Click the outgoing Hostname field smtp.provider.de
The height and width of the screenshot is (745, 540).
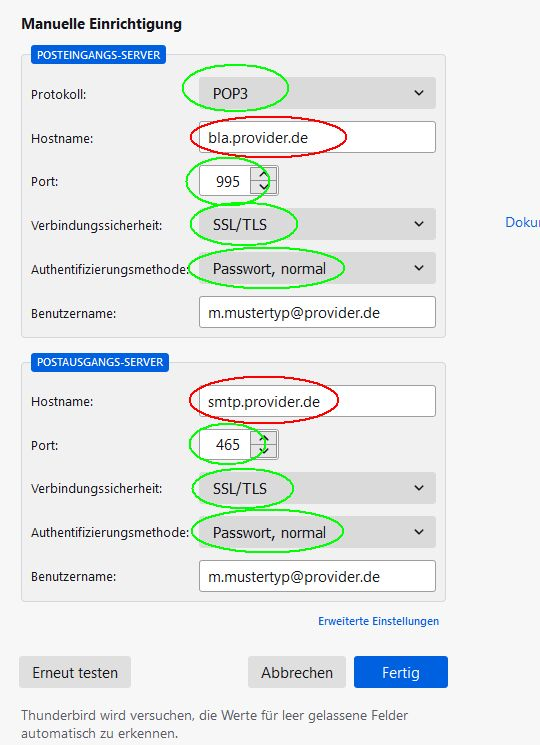[317, 401]
